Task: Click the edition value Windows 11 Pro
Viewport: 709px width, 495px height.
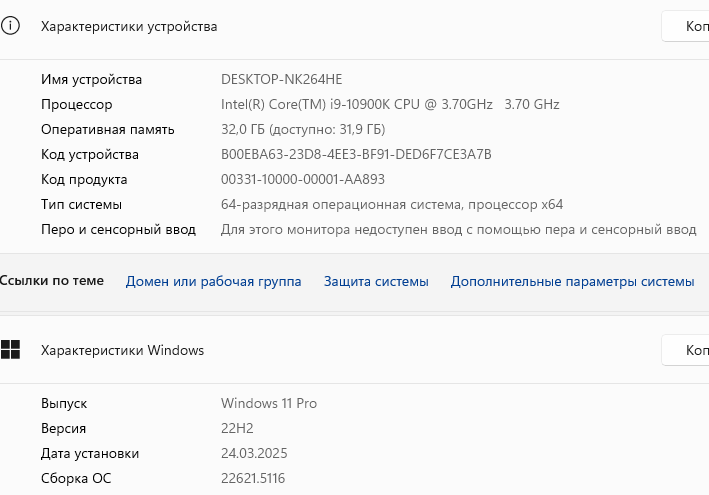Action: coord(269,403)
